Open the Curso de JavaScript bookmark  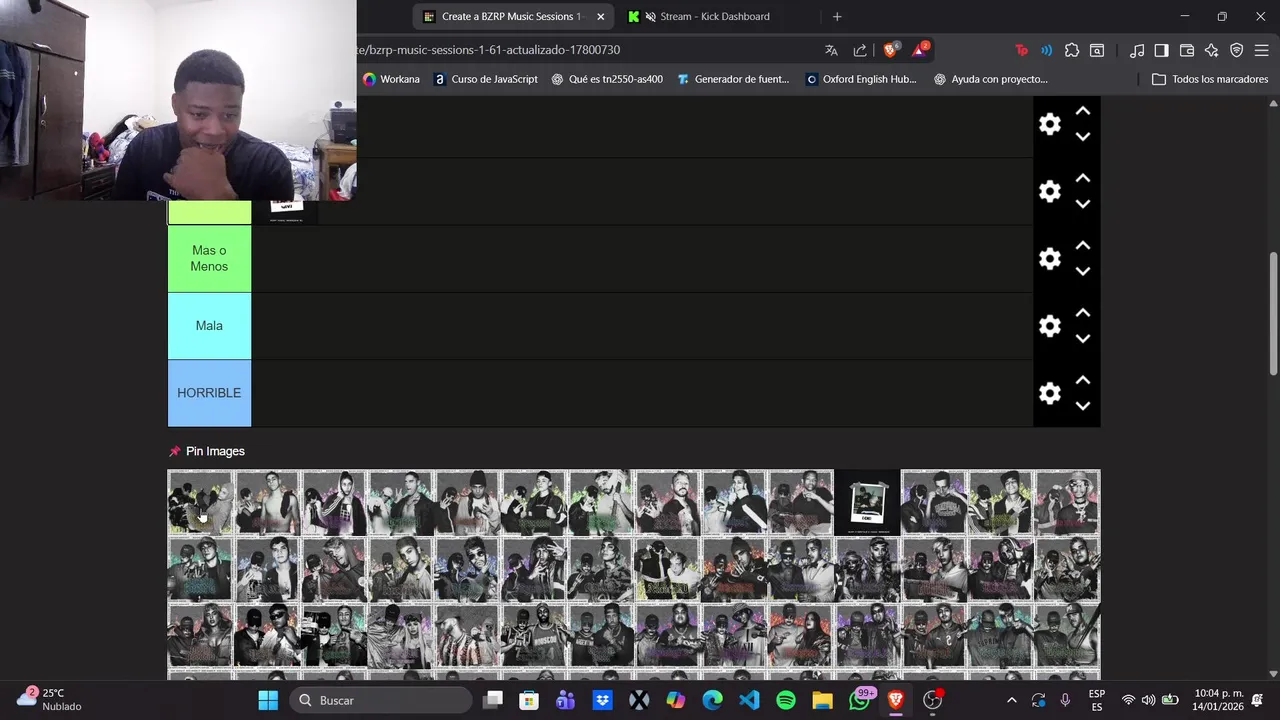coord(486,79)
